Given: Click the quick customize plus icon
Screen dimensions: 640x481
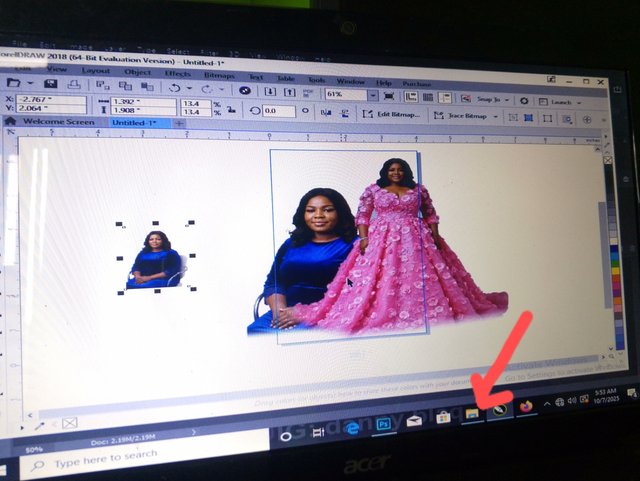Looking at the screenshot, I should [587, 120].
